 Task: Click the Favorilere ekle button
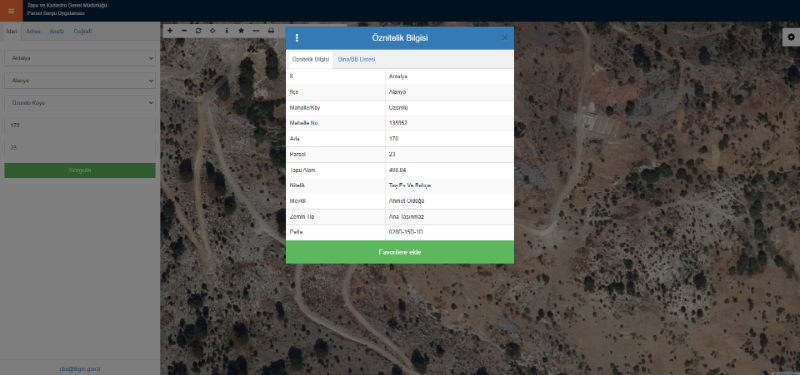click(x=399, y=252)
